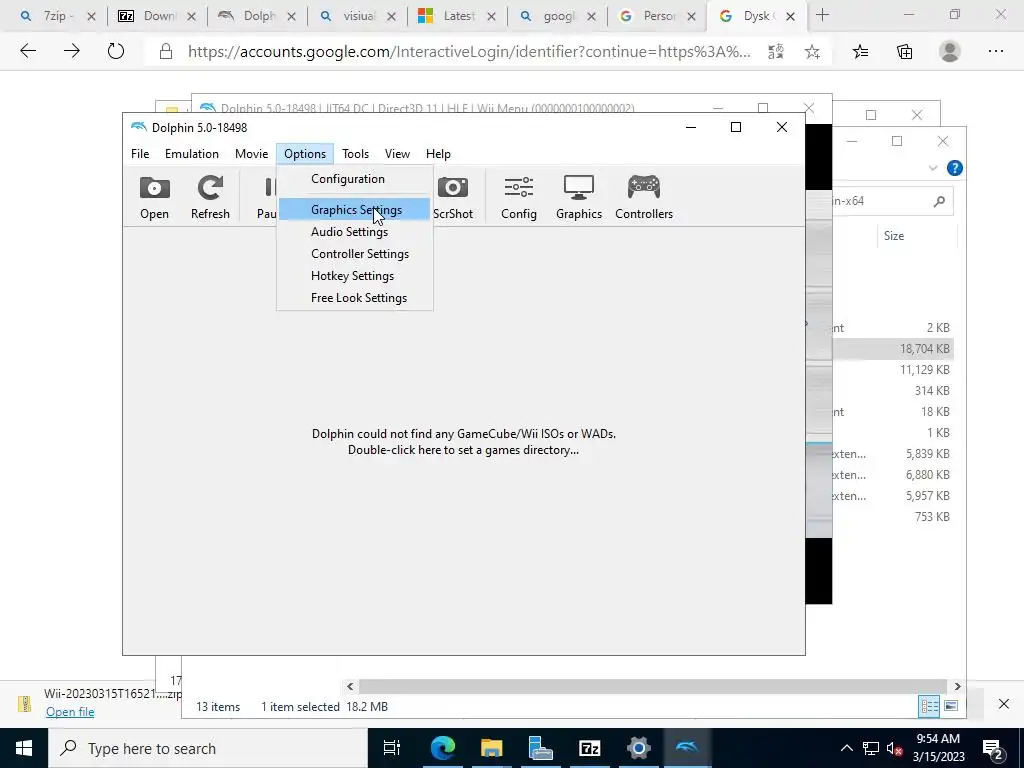The image size is (1024, 768).
Task: Dismiss the browser downloads bar
Action: tap(1004, 703)
